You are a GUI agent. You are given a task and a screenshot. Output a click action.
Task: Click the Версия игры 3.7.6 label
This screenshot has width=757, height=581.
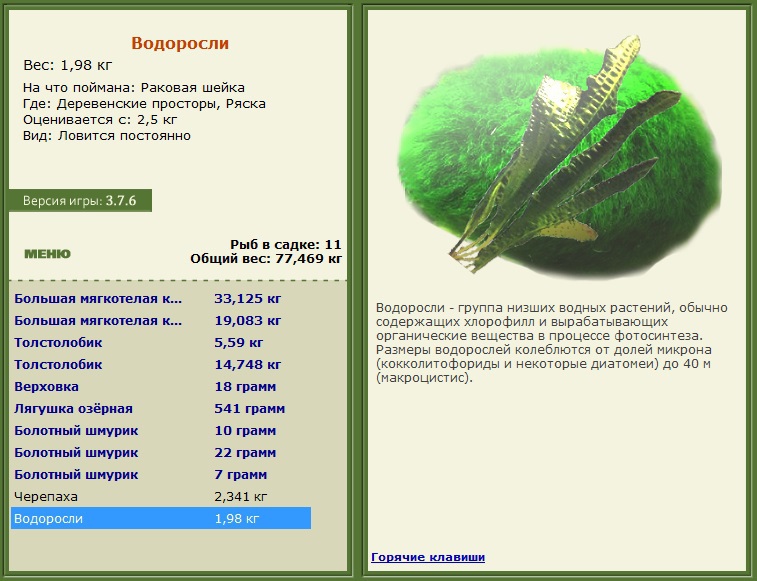80,200
